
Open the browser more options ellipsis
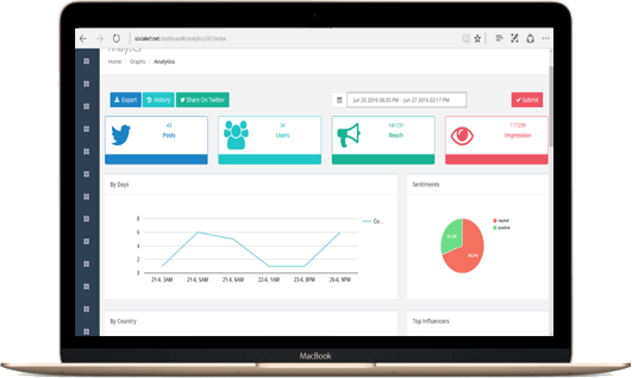point(546,38)
